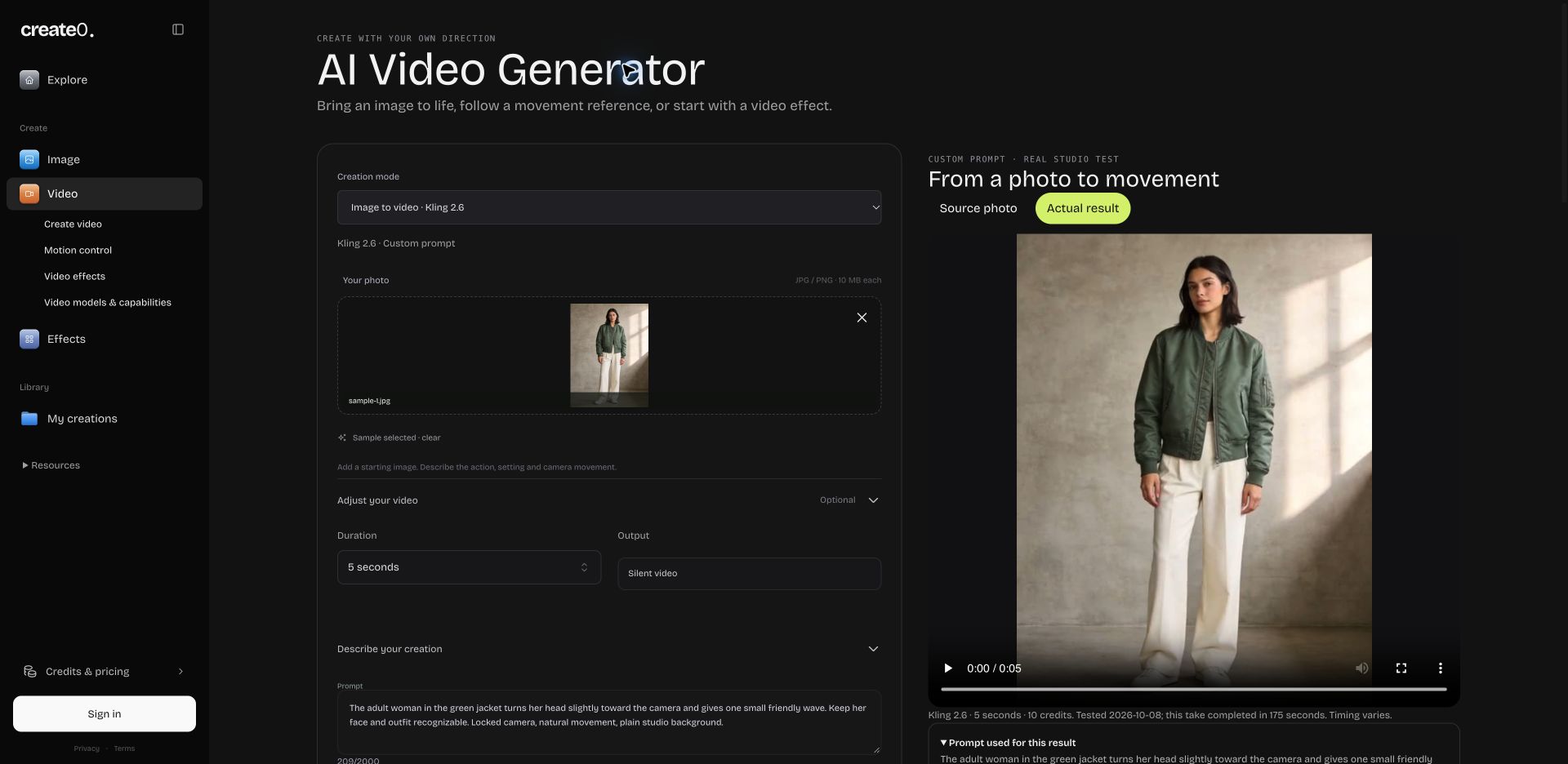
Task: Select Video in the sidebar
Action: pos(105,193)
